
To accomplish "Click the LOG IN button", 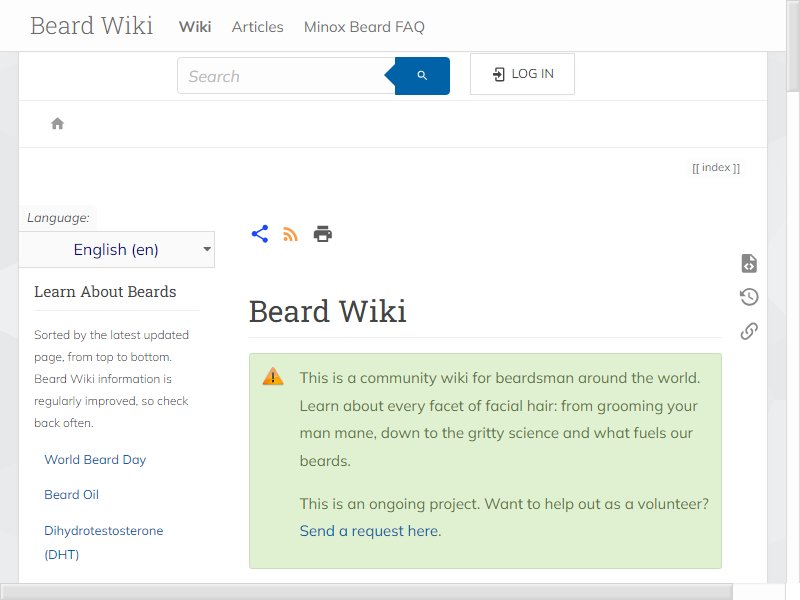I will pos(522,74).
